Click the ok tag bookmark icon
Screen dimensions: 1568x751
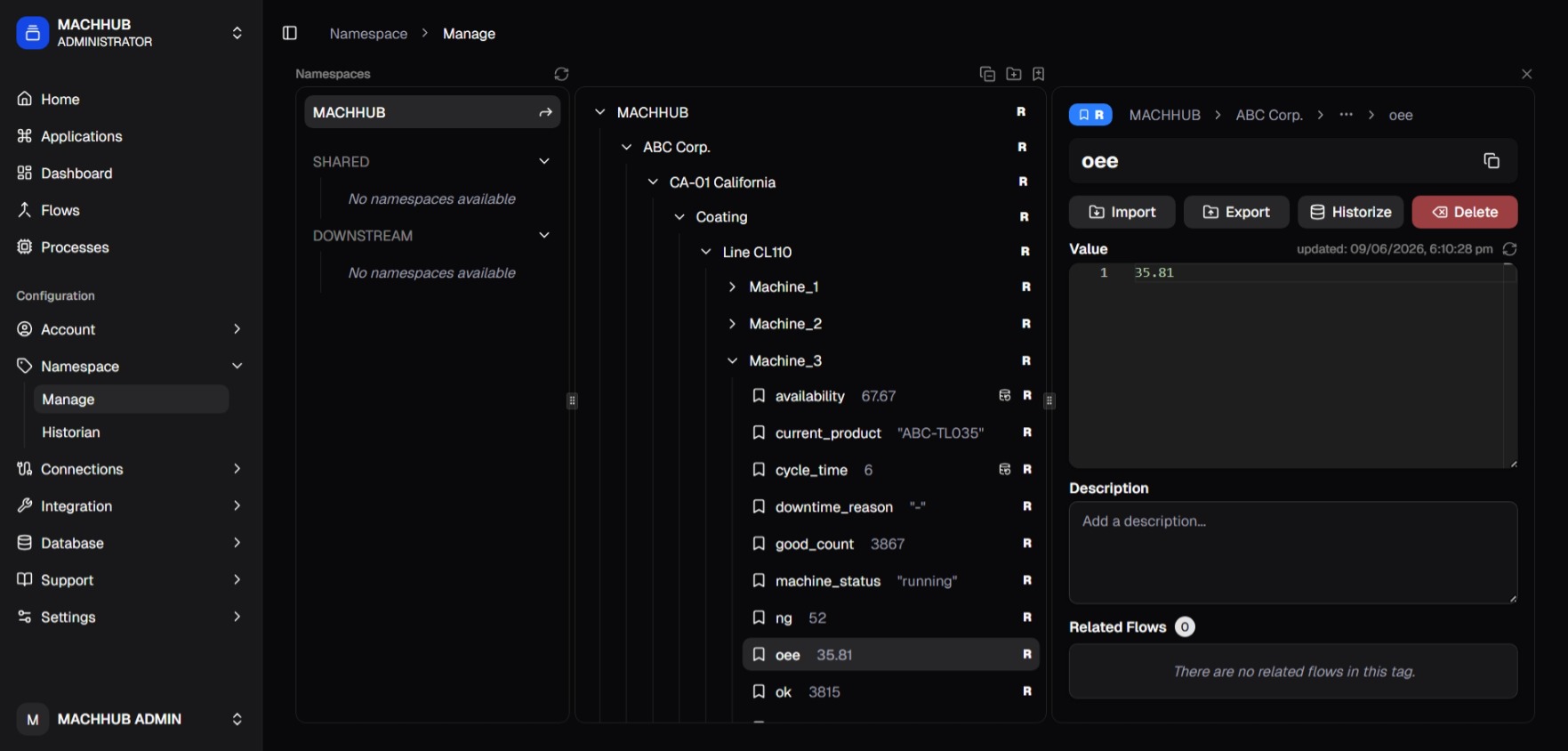[759, 691]
